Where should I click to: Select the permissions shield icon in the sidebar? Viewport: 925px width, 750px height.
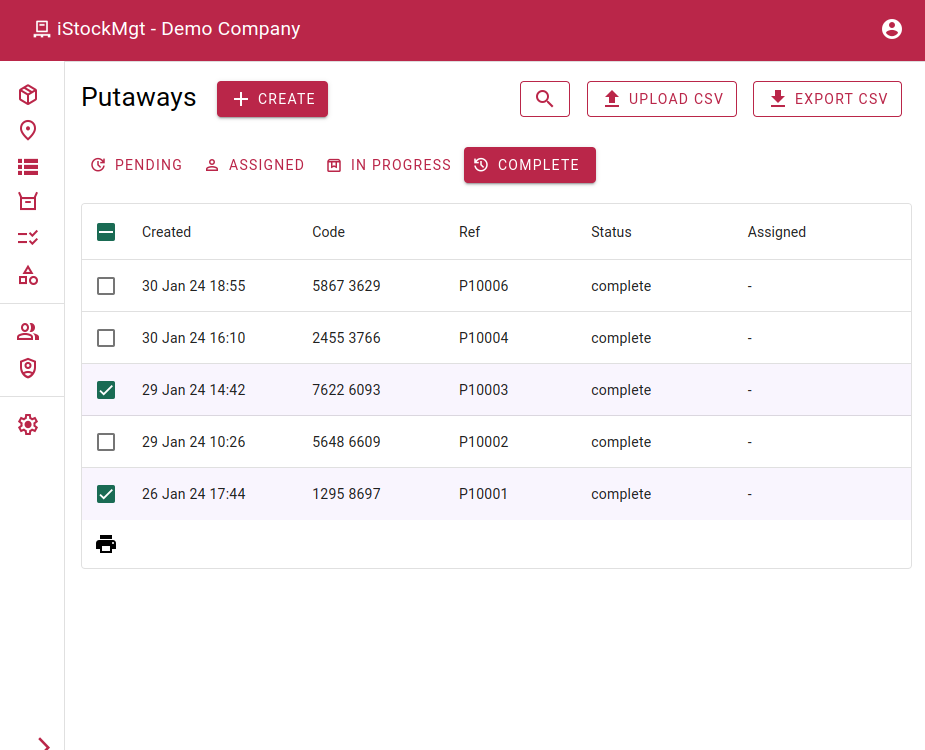(x=27, y=368)
